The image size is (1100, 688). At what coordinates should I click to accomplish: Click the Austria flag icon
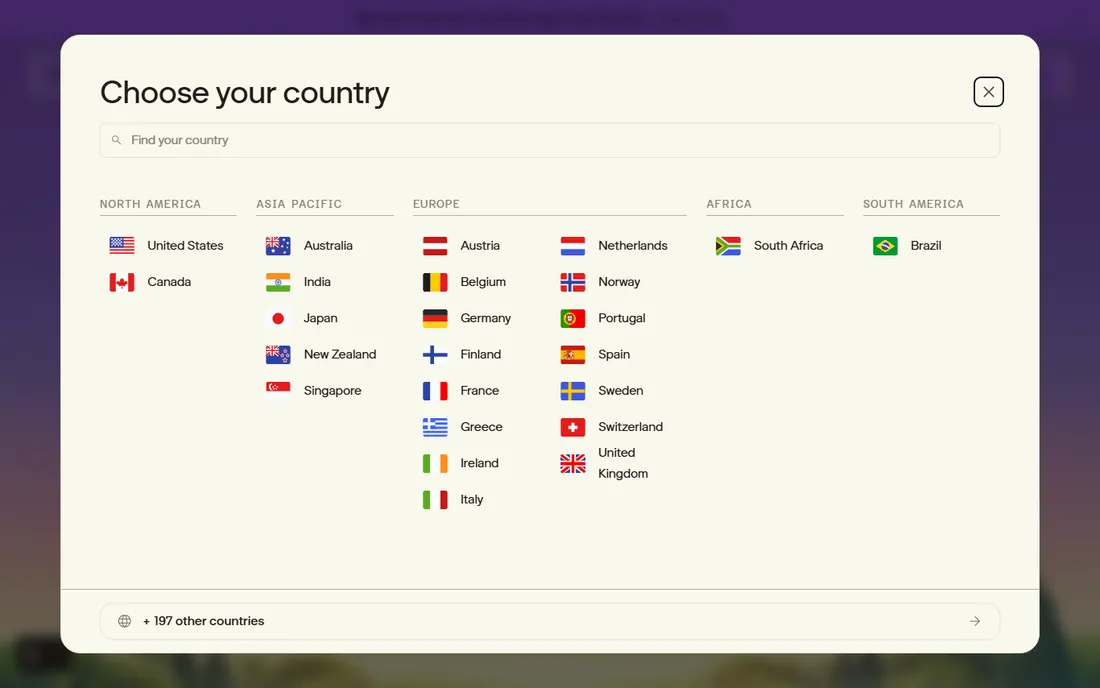pyautogui.click(x=435, y=245)
